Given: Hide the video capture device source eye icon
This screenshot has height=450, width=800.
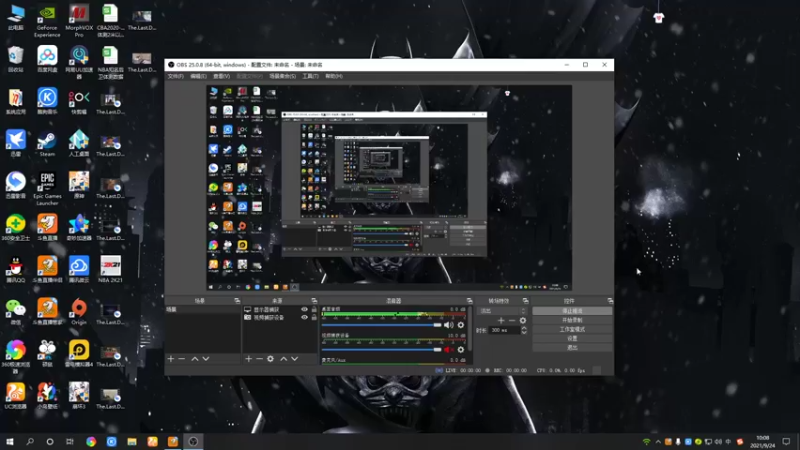Looking at the screenshot, I should 305,317.
